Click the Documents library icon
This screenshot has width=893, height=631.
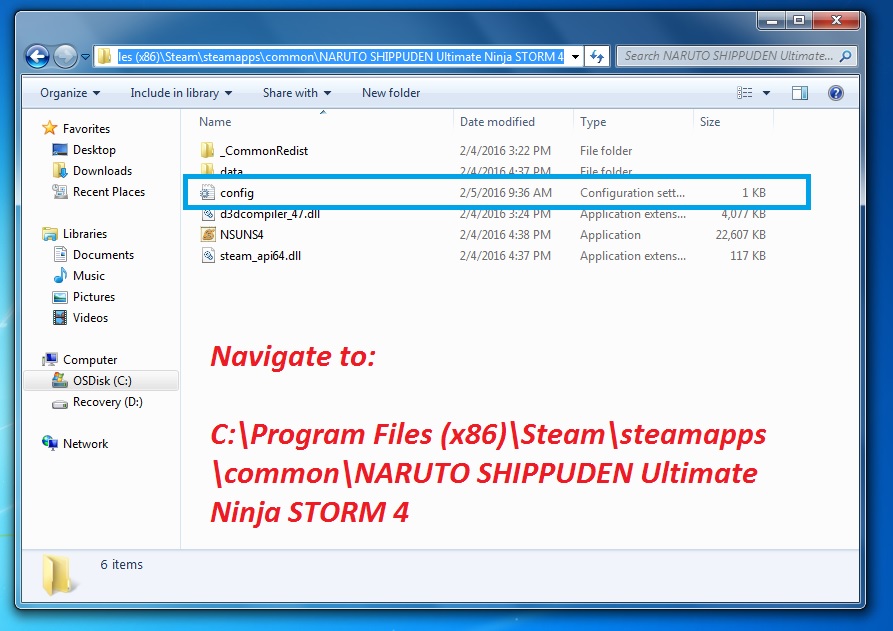click(60, 254)
